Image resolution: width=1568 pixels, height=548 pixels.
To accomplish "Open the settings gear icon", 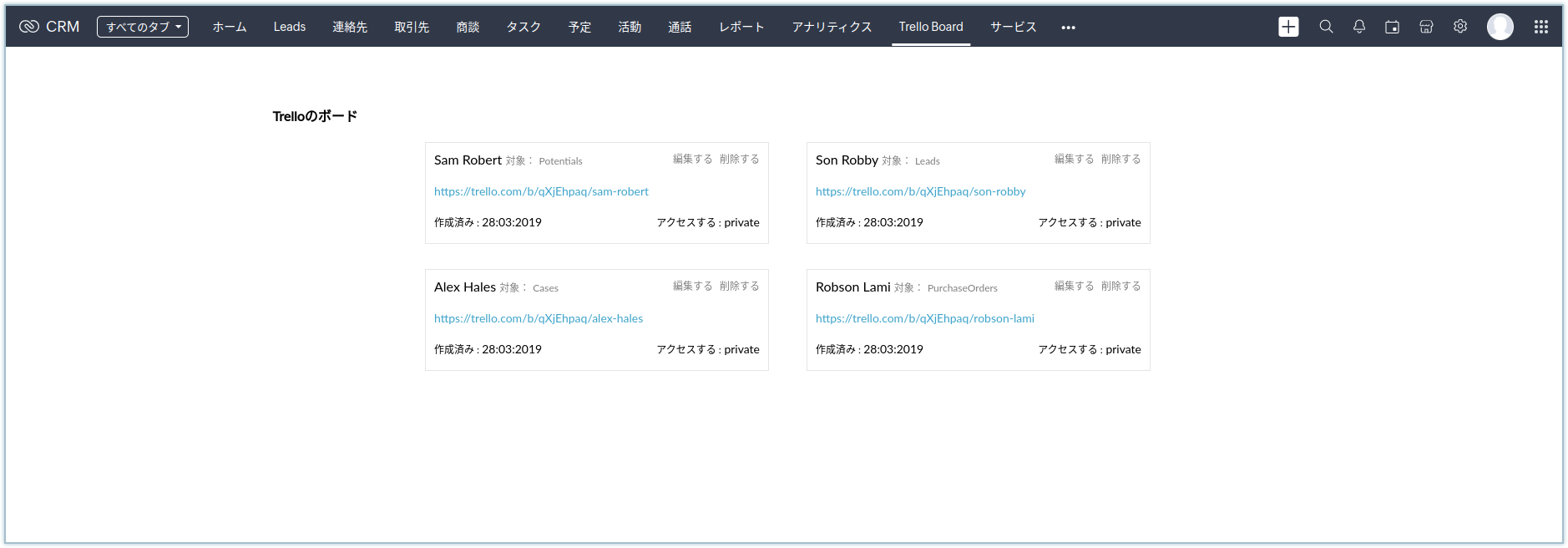I will (x=1460, y=27).
